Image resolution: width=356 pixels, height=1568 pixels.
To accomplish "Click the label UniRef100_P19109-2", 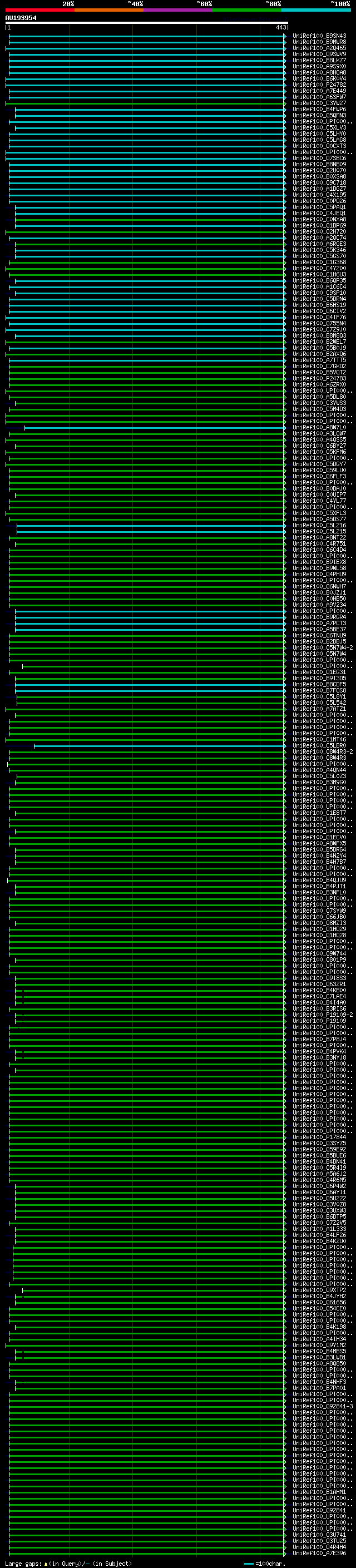I will (x=323, y=1015).
